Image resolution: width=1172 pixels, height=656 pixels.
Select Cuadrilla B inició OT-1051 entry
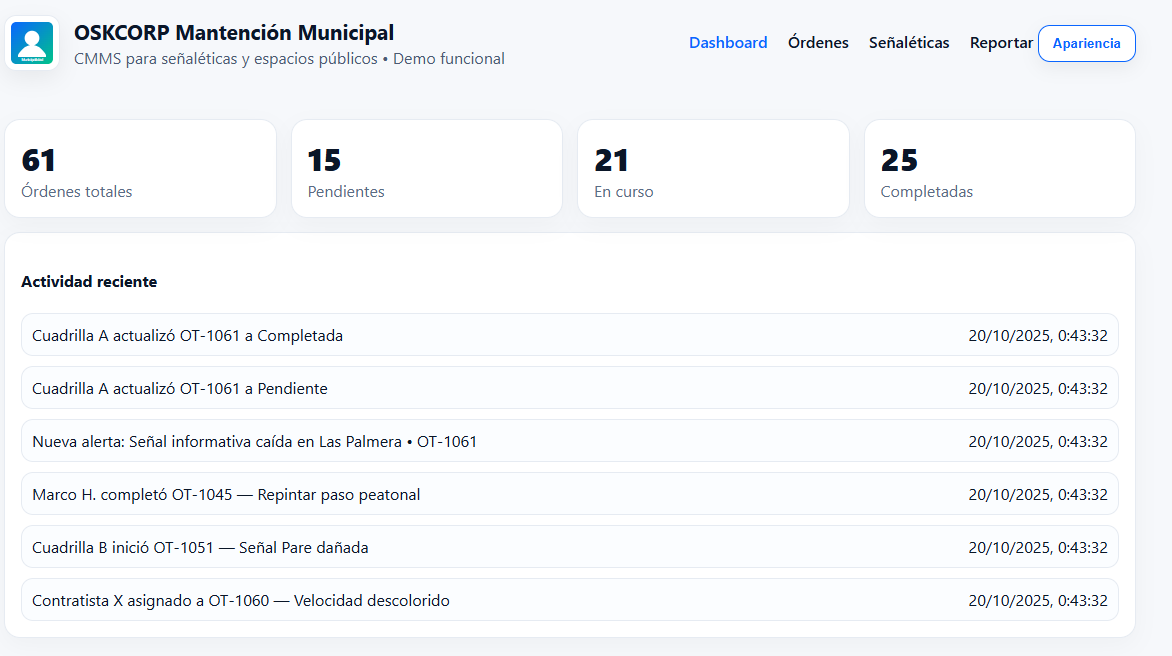coord(569,547)
